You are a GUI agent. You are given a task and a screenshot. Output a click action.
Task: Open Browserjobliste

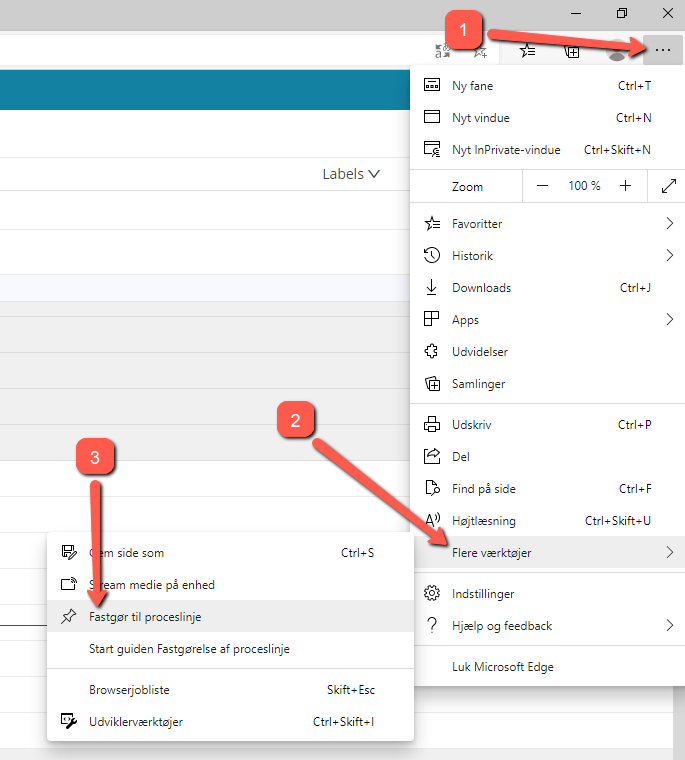230,689
